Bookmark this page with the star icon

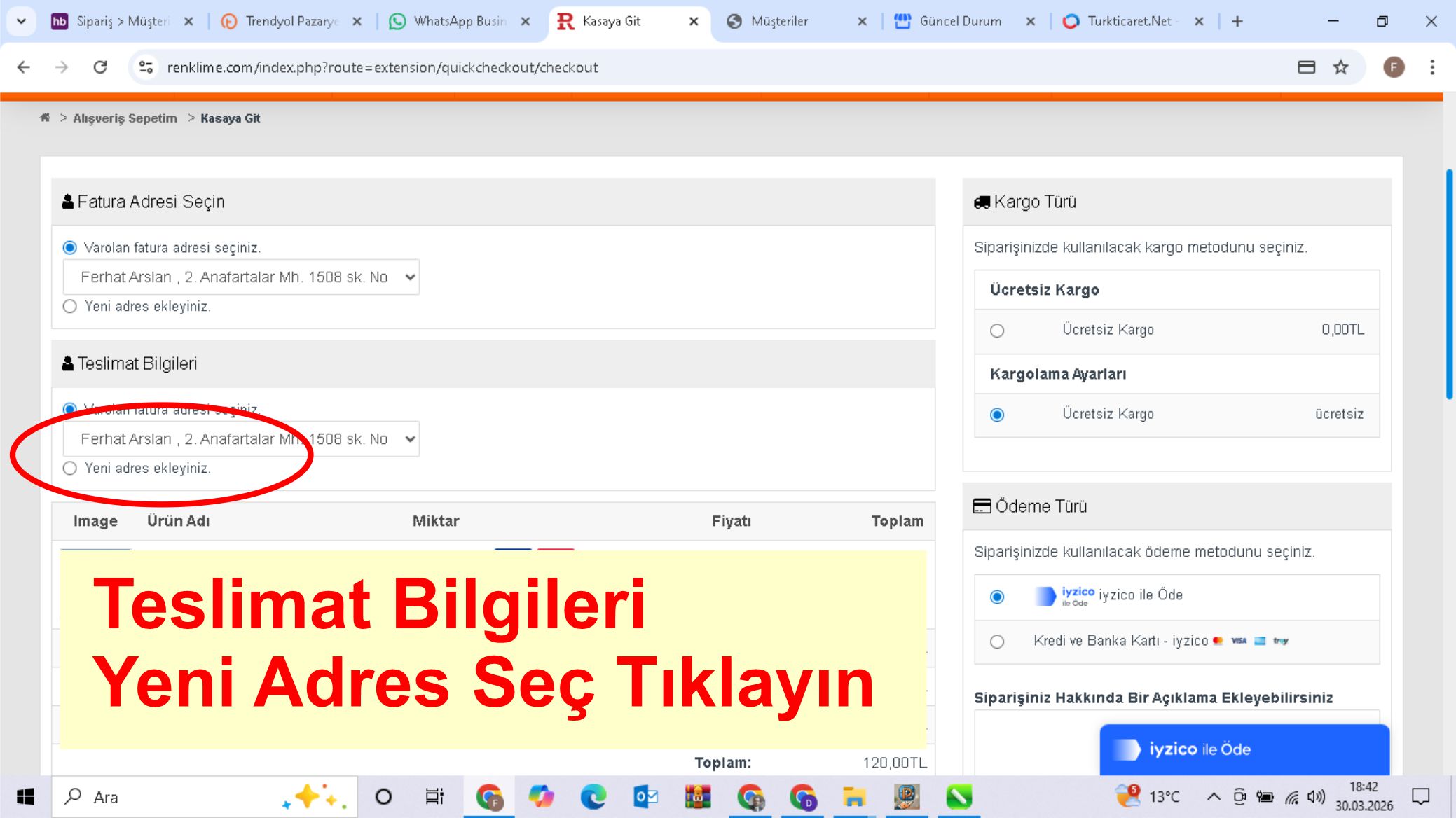point(1340,67)
